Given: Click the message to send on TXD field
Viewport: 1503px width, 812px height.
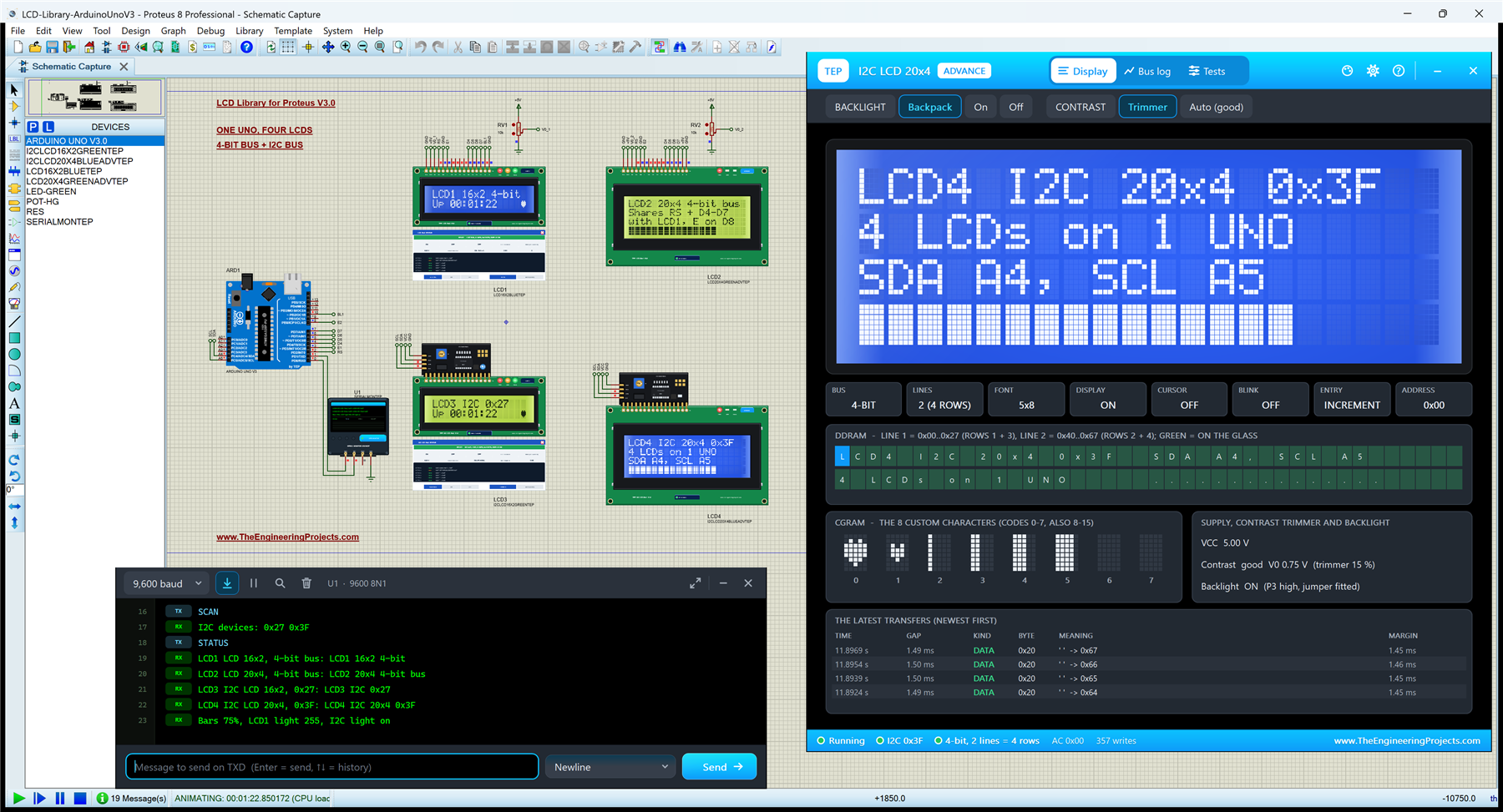Looking at the screenshot, I should 332,767.
